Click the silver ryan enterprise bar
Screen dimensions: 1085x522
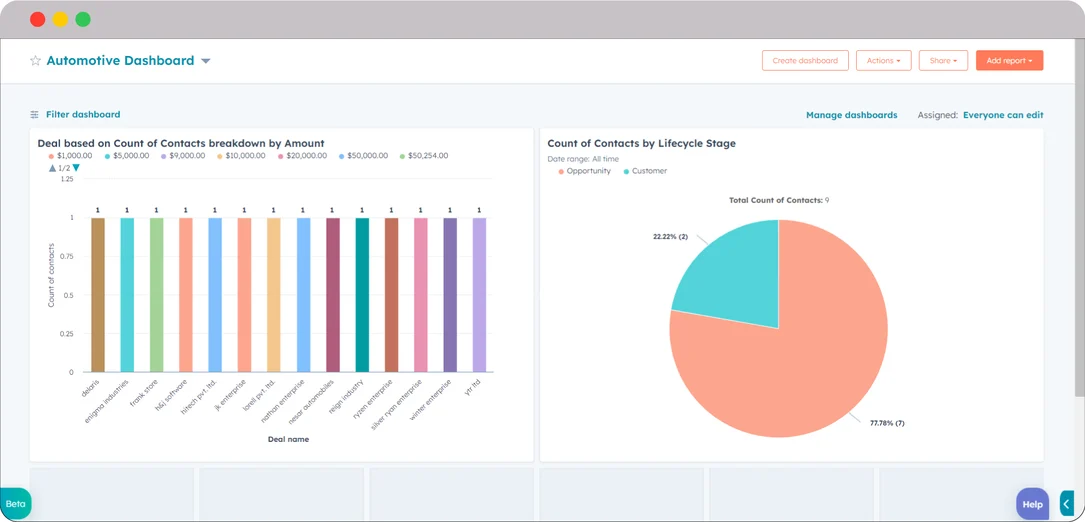(421, 295)
